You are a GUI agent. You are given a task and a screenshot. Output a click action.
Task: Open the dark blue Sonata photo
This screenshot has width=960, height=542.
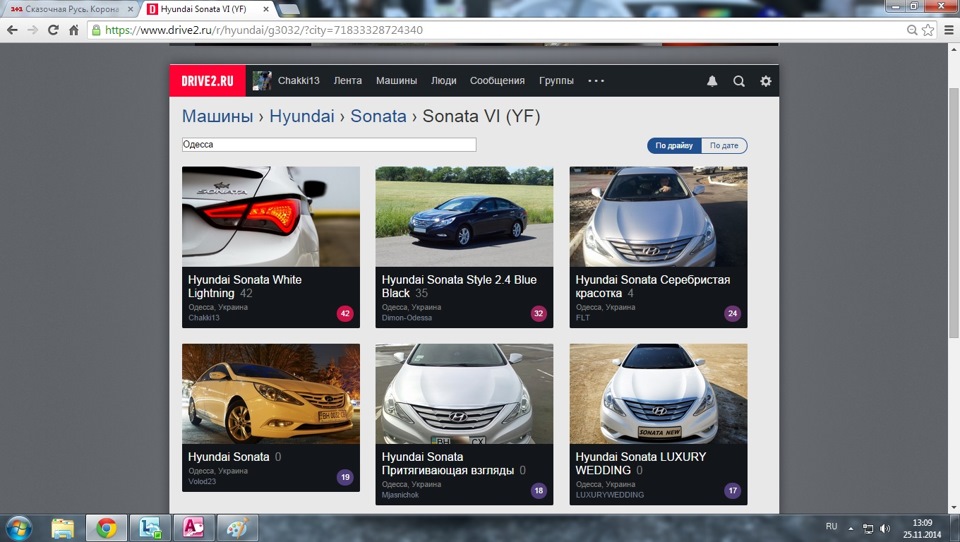(464, 217)
